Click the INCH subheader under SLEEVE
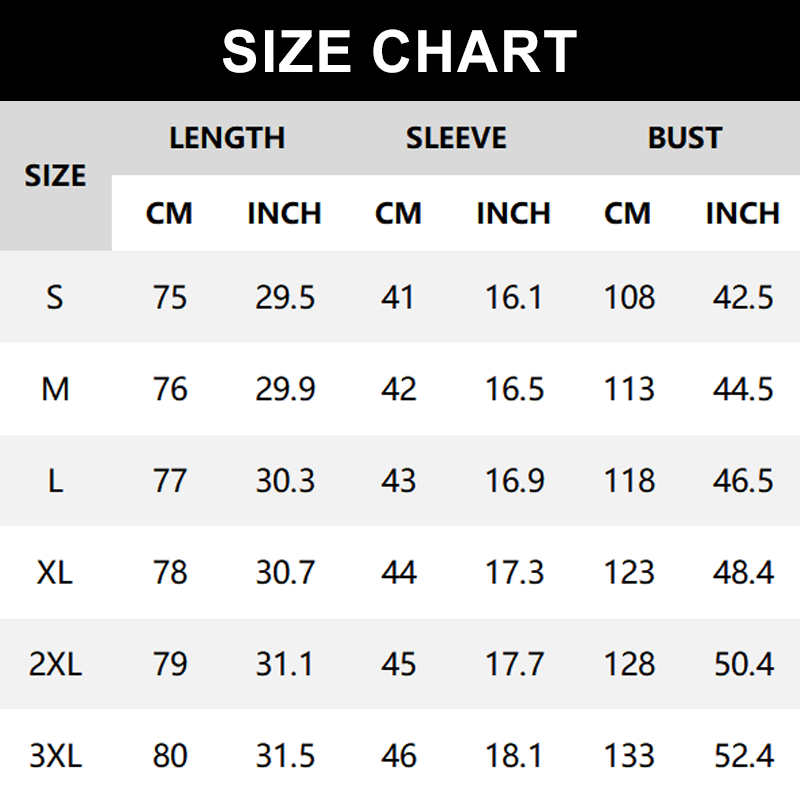The width and height of the screenshot is (800, 800). click(514, 213)
